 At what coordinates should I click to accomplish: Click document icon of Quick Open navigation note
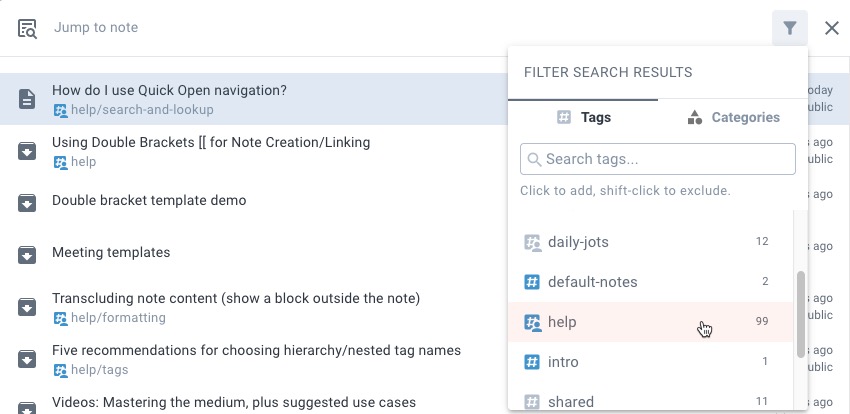27,99
